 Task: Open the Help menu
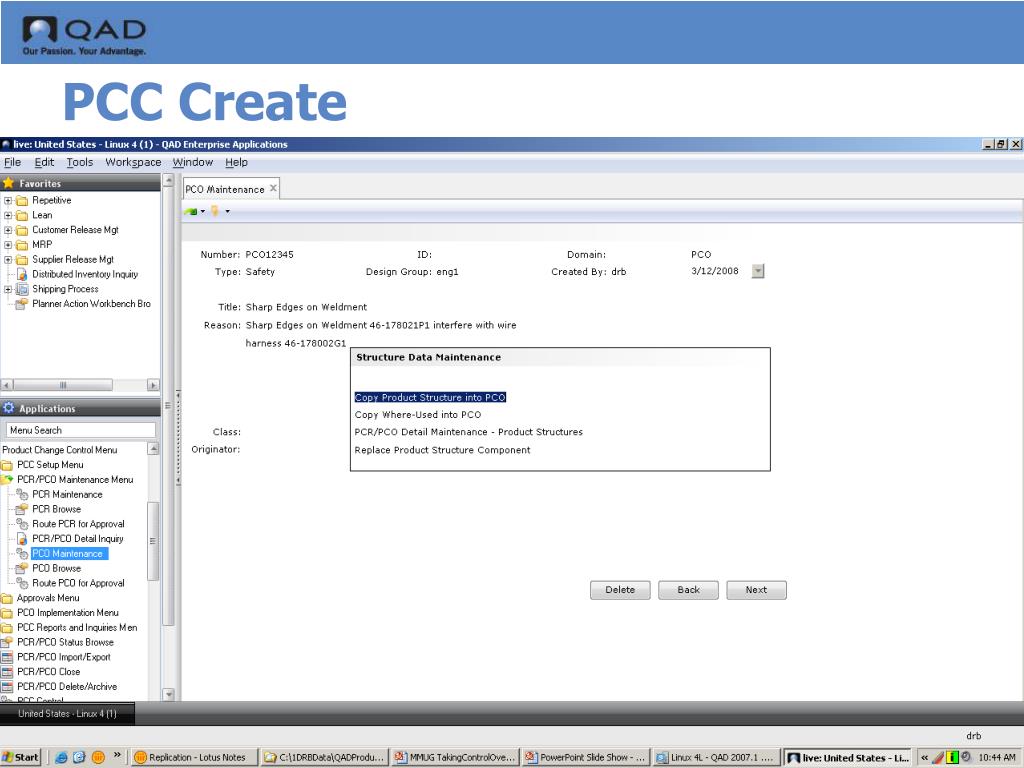click(236, 162)
